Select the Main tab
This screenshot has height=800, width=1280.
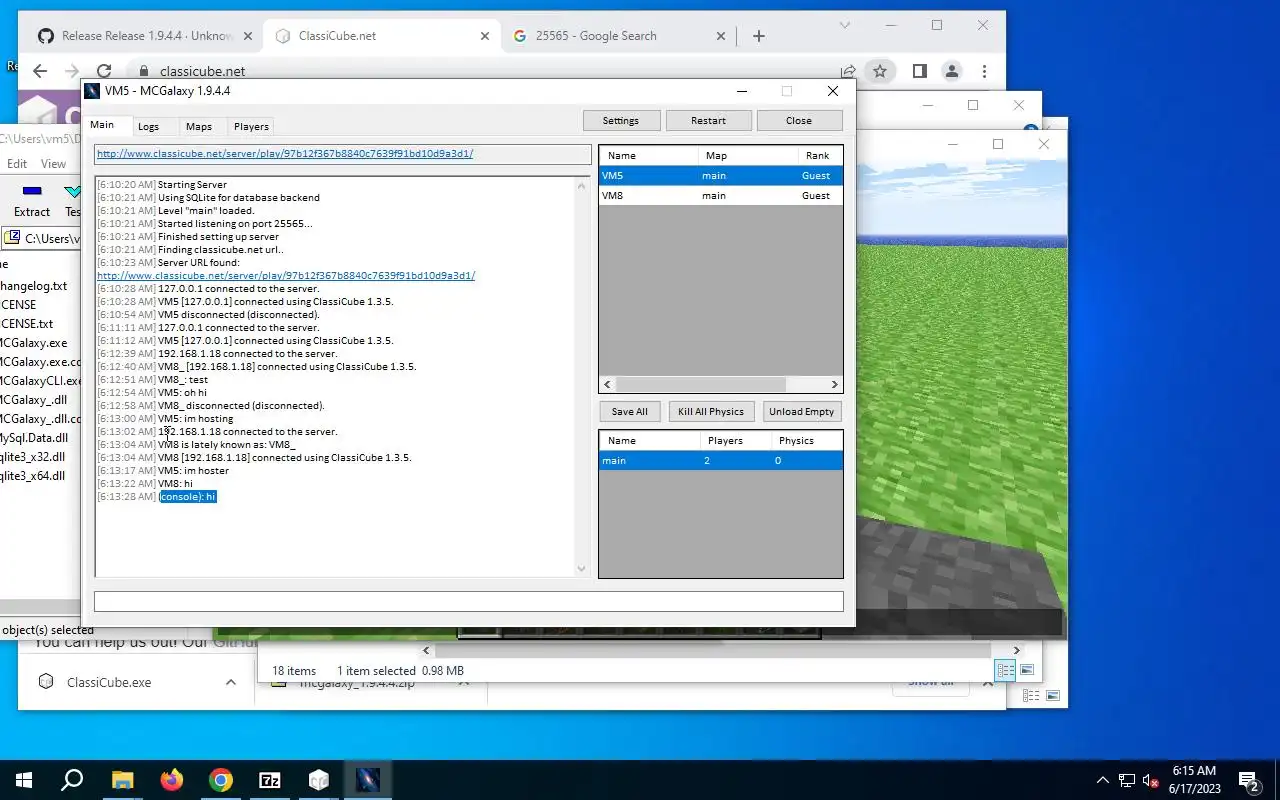(102, 125)
